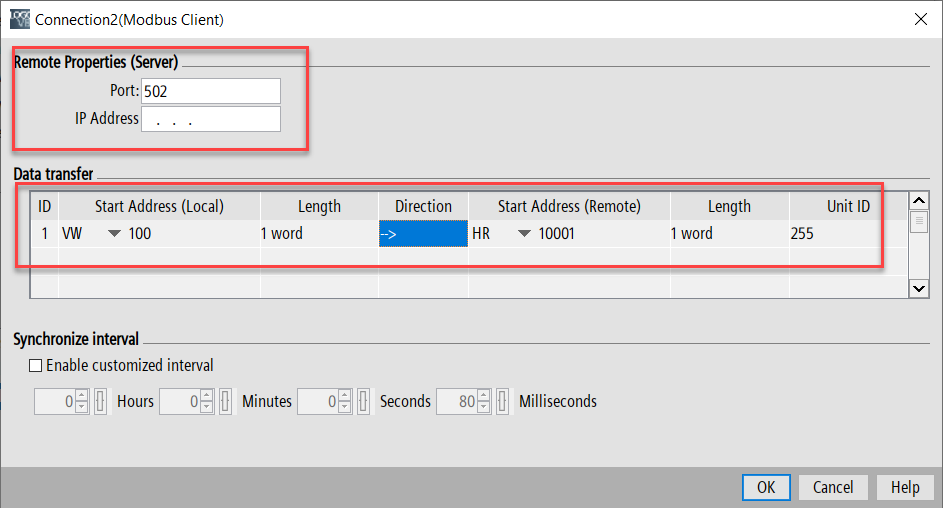Image resolution: width=943 pixels, height=508 pixels.
Task: Click the braces button beside the Hours spinner
Action: click(x=101, y=402)
